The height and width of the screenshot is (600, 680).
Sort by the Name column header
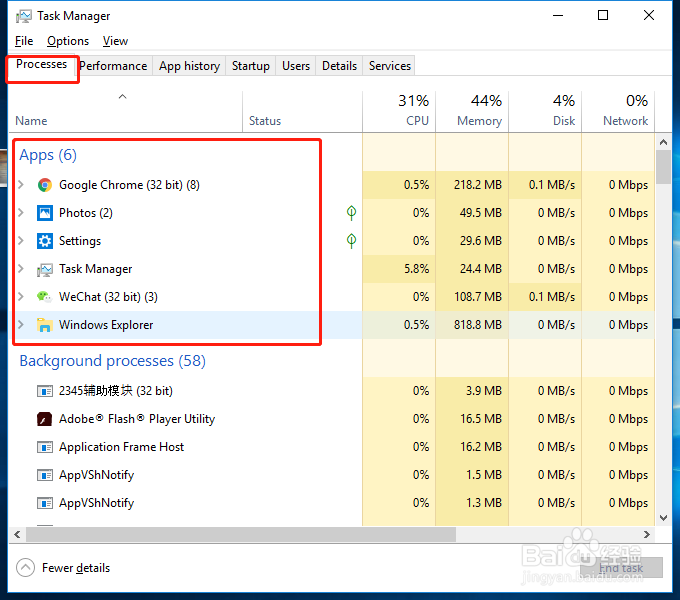pos(126,112)
